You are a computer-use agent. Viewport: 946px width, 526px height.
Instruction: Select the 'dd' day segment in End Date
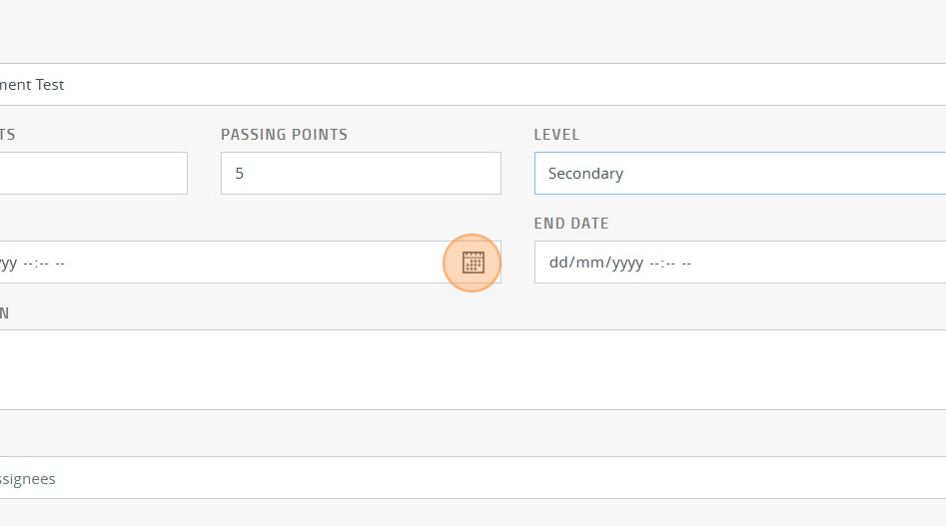[558, 263]
